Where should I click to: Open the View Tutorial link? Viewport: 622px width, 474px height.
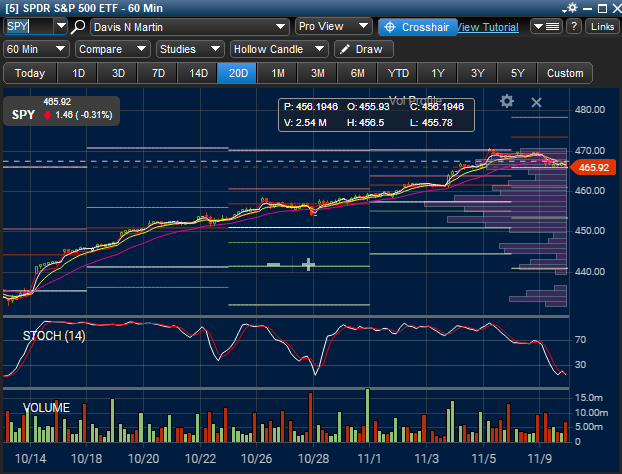click(488, 27)
